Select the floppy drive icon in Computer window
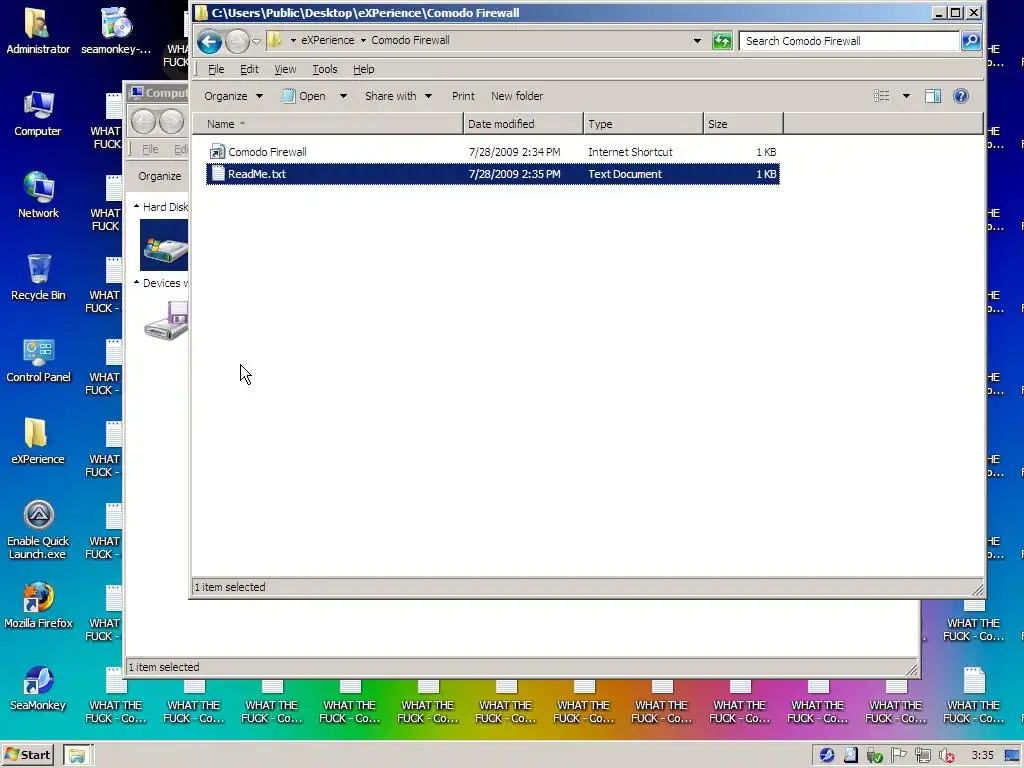This screenshot has height=768, width=1024. pos(167,320)
